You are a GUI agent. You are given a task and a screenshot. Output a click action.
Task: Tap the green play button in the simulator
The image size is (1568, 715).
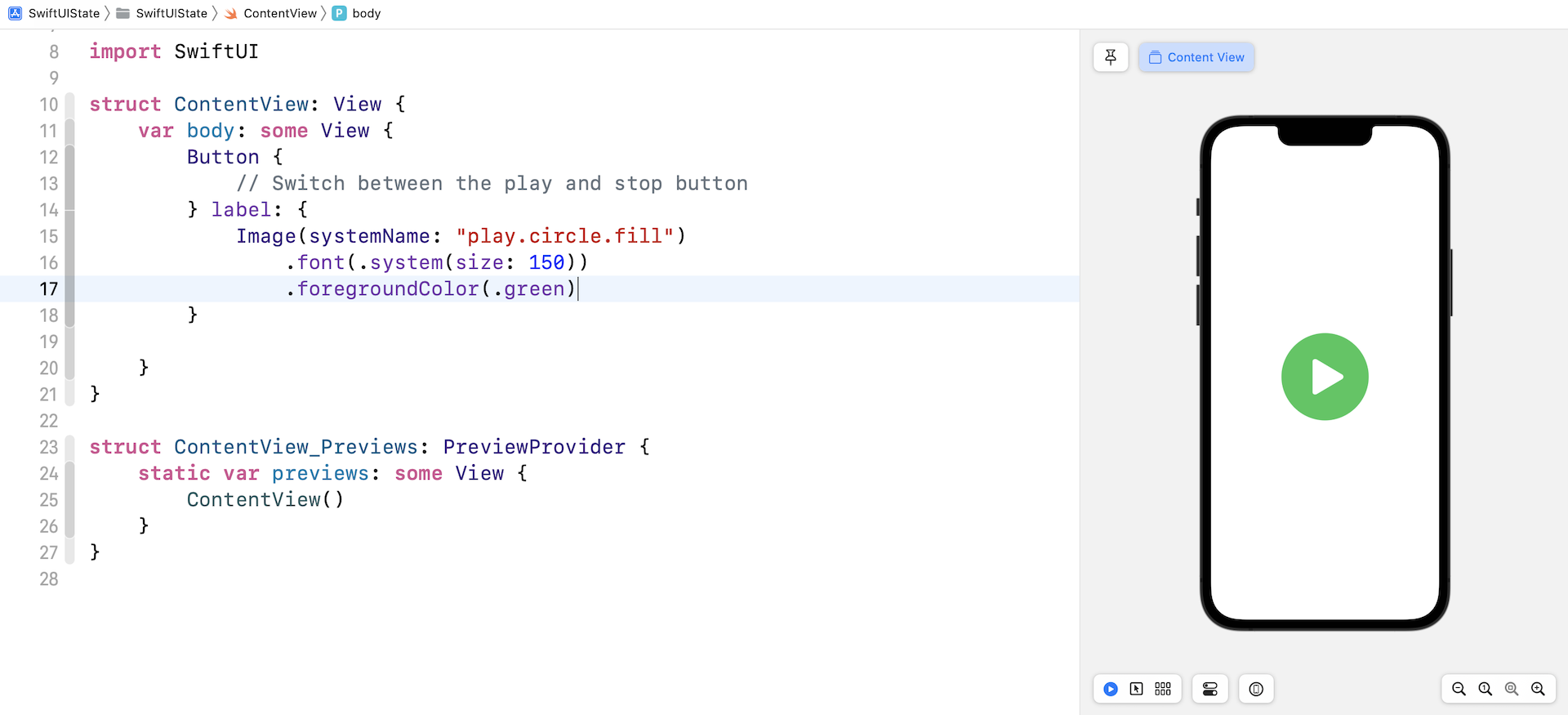pyautogui.click(x=1324, y=377)
